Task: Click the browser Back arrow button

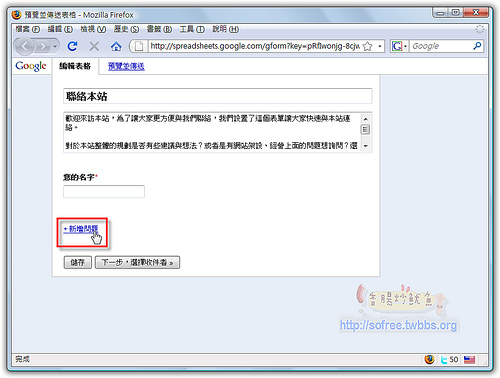Action: pyautogui.click(x=25, y=46)
